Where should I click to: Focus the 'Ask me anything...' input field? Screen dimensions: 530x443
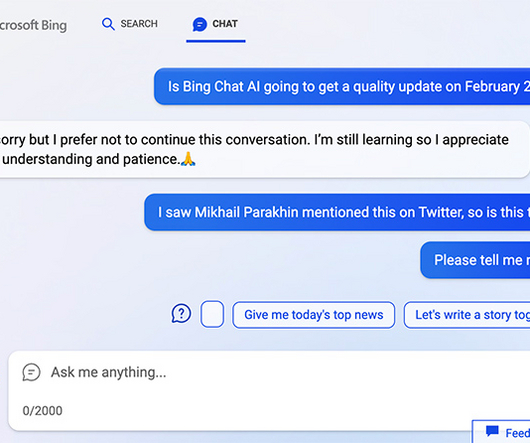click(x=269, y=391)
